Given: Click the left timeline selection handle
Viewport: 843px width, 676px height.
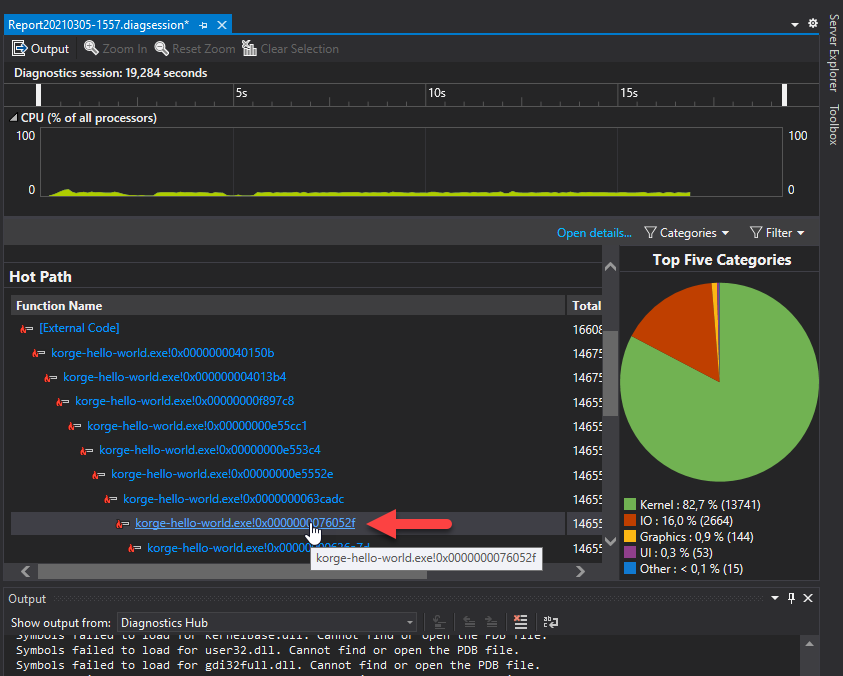Looking at the screenshot, I should (39, 94).
